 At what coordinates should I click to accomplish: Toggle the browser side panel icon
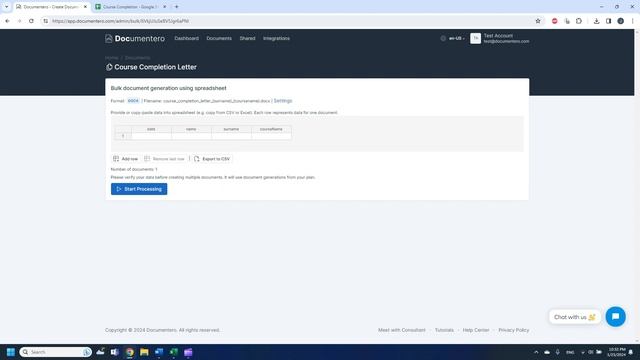(608, 21)
